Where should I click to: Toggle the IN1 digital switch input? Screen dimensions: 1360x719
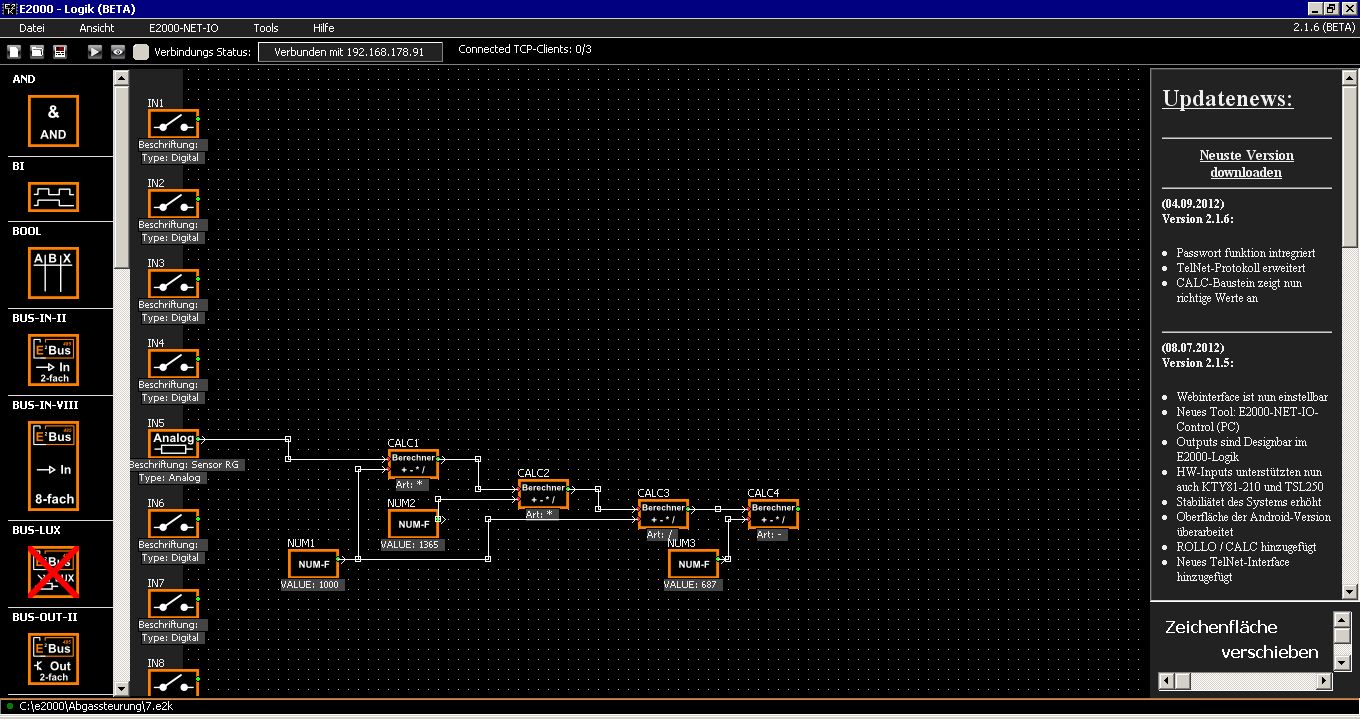(173, 123)
